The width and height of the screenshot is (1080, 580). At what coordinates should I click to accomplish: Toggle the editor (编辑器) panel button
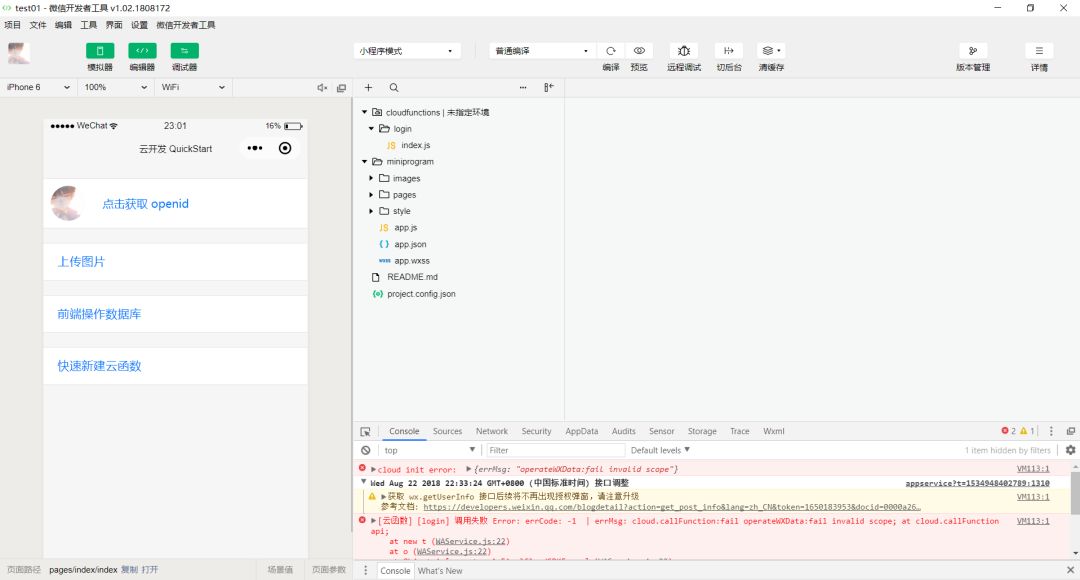coord(142,51)
